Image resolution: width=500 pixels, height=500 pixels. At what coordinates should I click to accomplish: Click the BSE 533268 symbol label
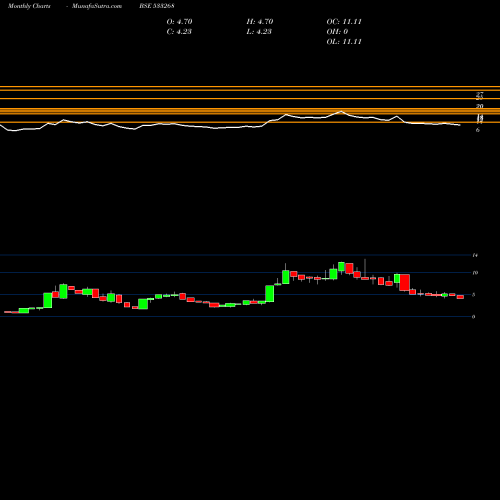(x=157, y=6)
